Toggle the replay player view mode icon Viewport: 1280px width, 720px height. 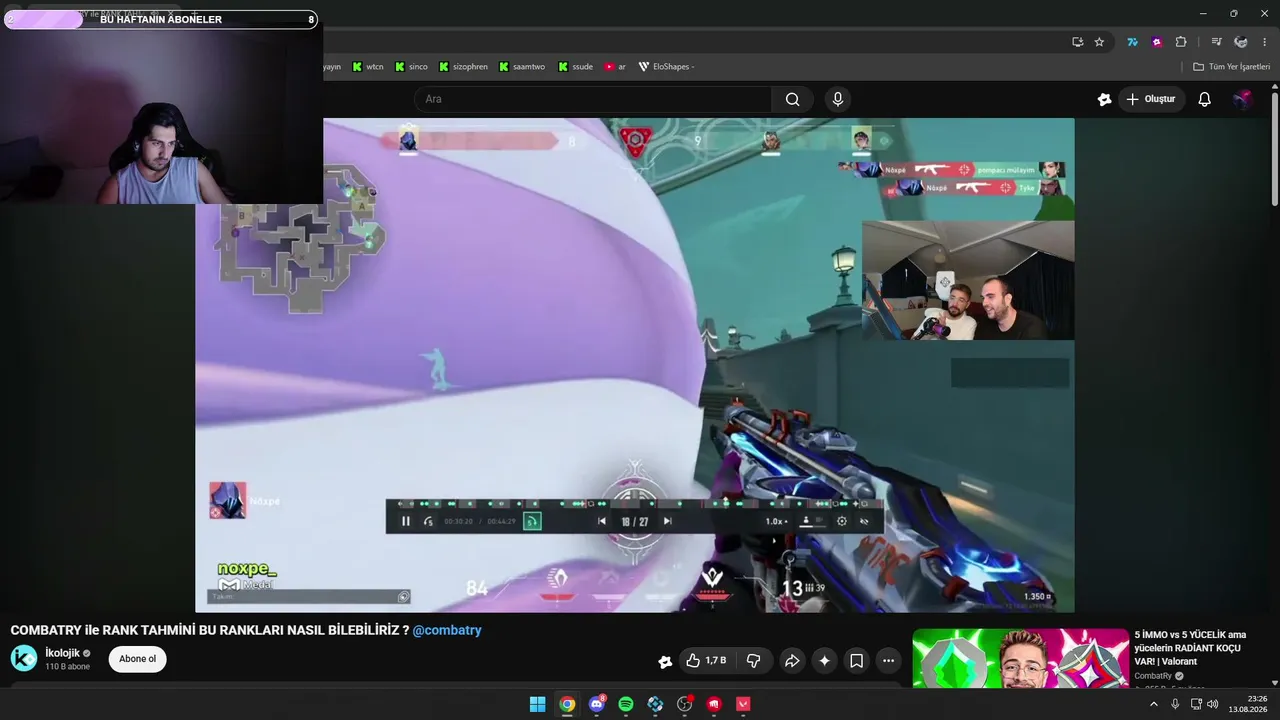[x=811, y=521]
